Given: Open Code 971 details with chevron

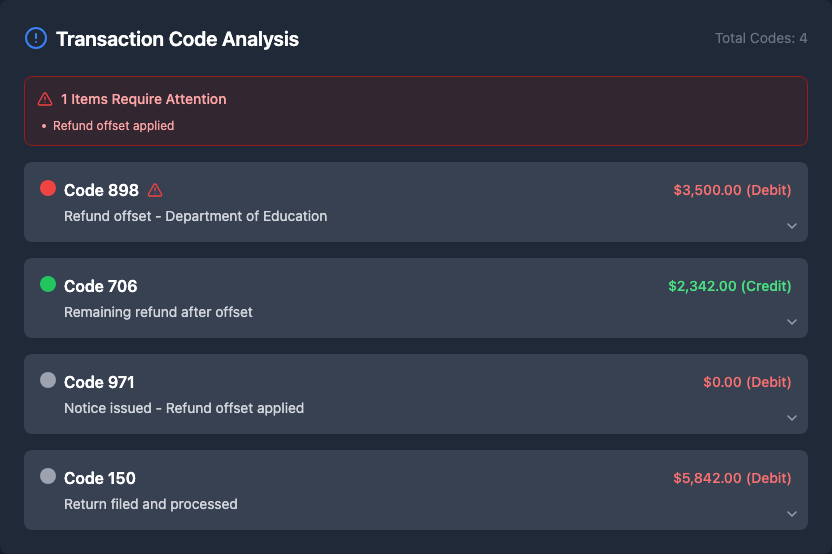Looking at the screenshot, I should pos(792,418).
